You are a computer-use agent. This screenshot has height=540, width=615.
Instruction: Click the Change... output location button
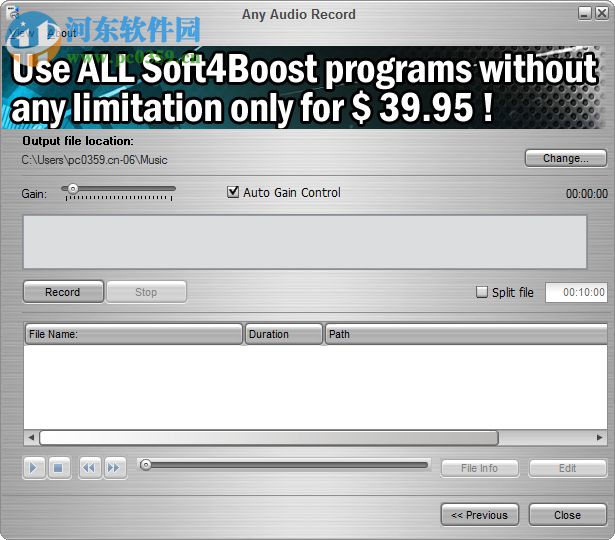[566, 158]
